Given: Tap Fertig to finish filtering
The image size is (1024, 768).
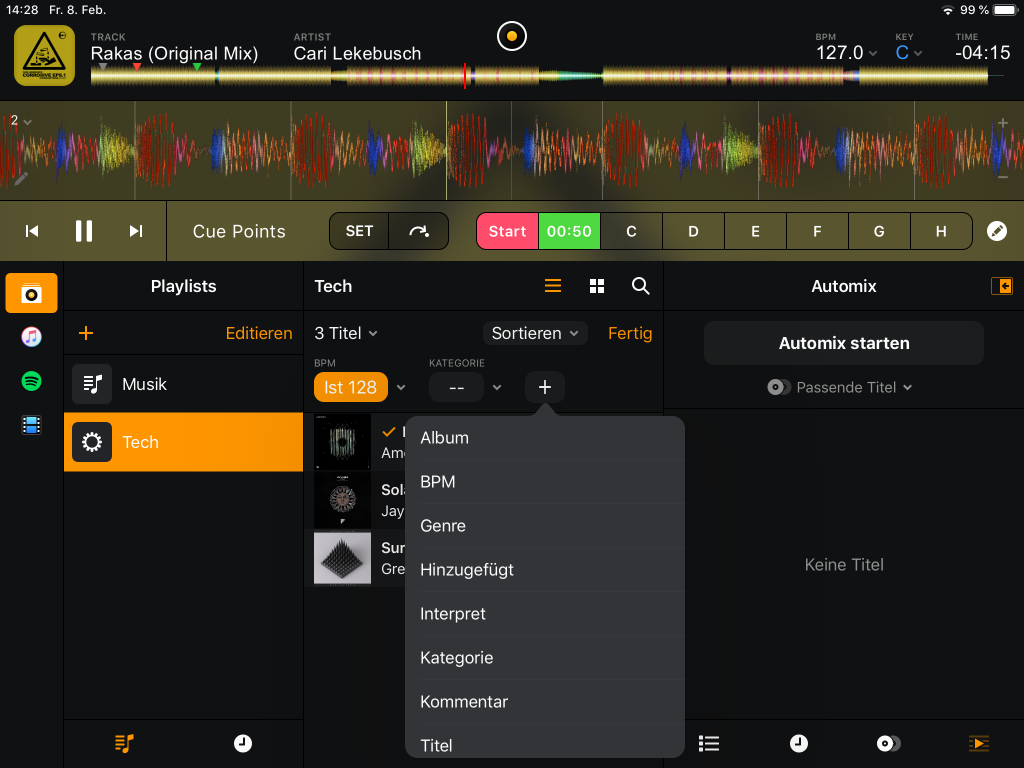Looking at the screenshot, I should click(x=630, y=334).
